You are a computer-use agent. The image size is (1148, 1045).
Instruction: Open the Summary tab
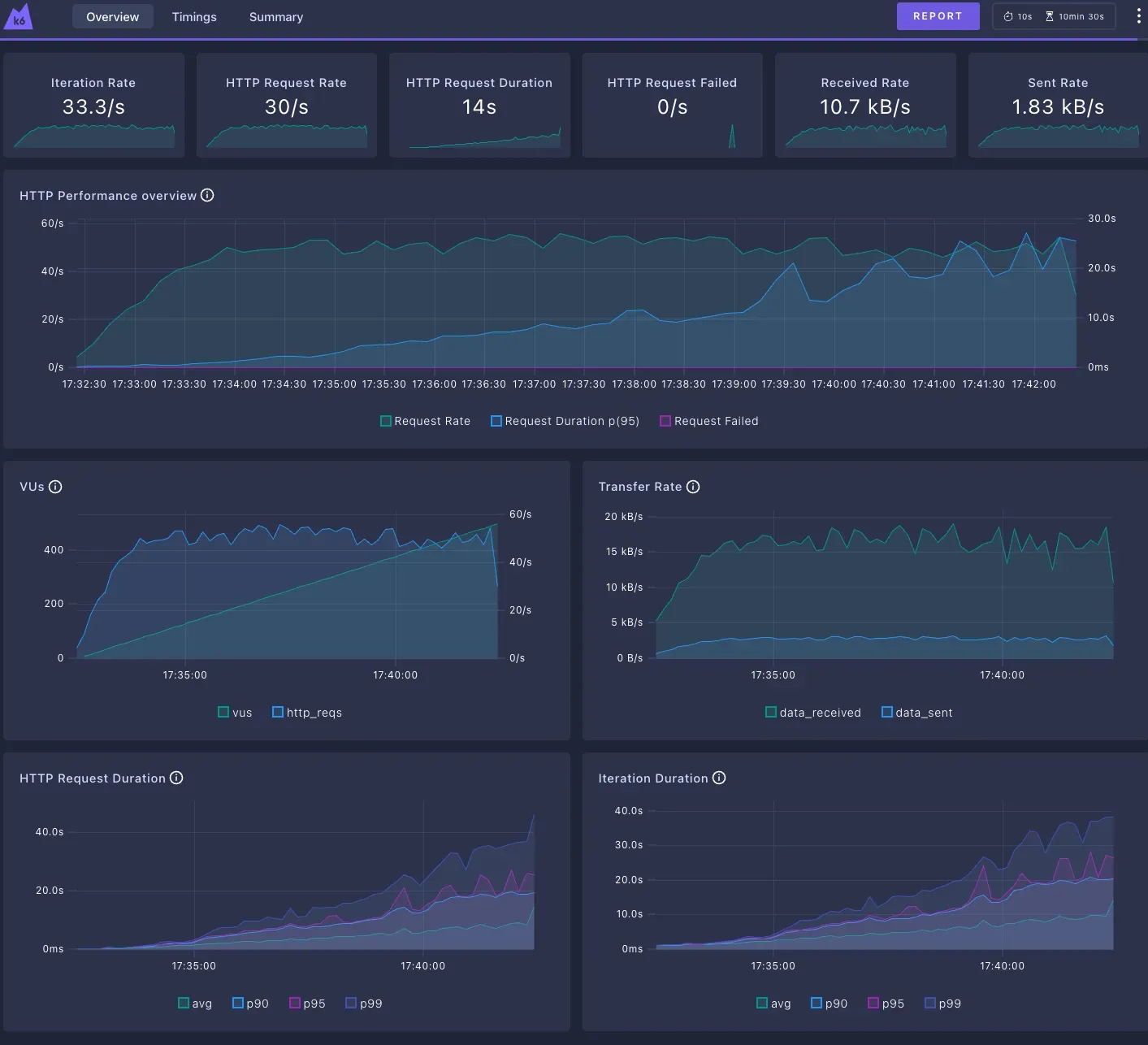(x=276, y=16)
